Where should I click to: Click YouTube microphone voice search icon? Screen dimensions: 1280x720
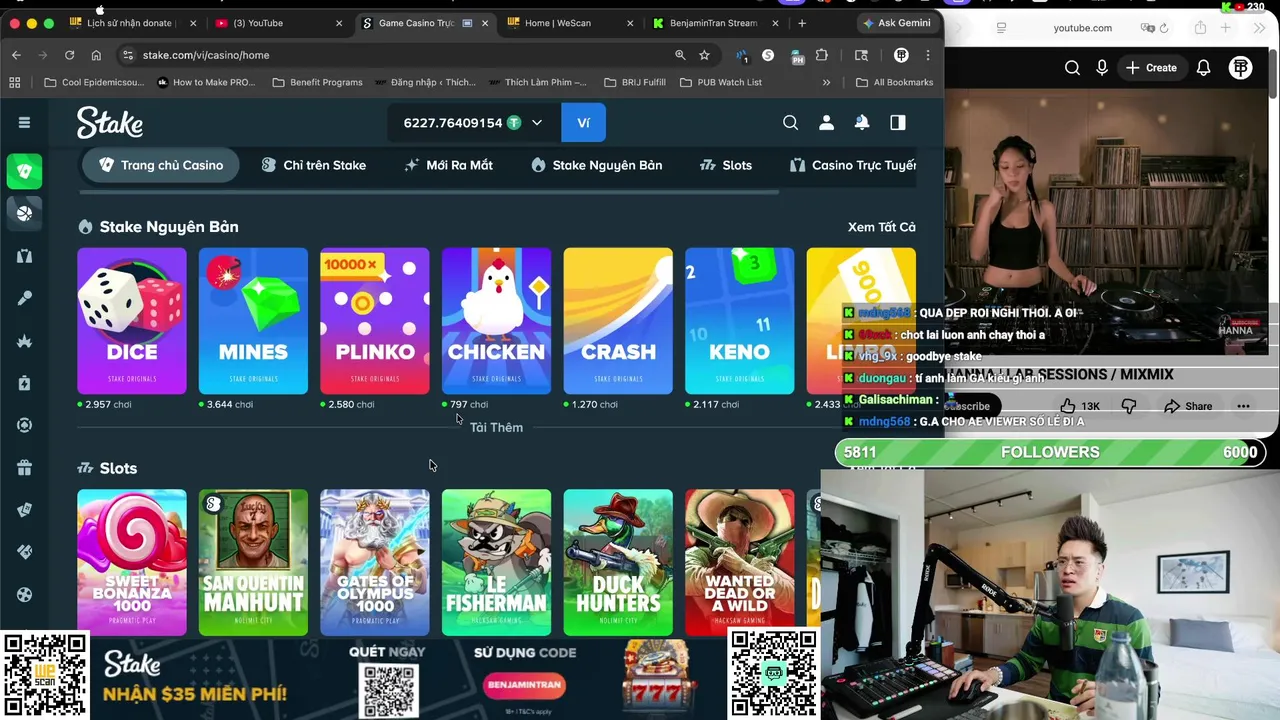click(1101, 67)
